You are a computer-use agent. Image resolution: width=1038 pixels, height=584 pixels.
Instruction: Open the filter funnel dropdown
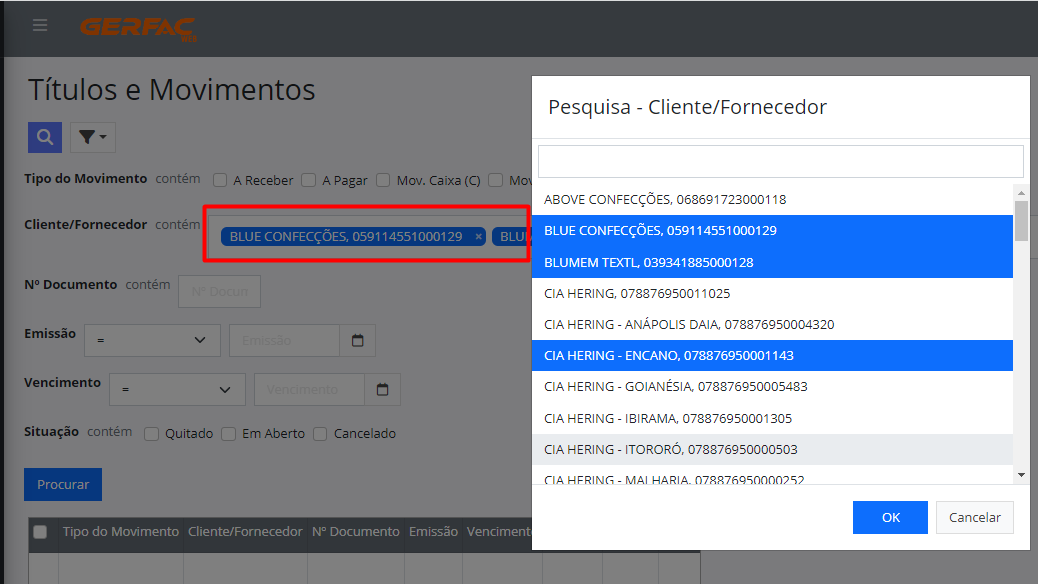tap(93, 137)
